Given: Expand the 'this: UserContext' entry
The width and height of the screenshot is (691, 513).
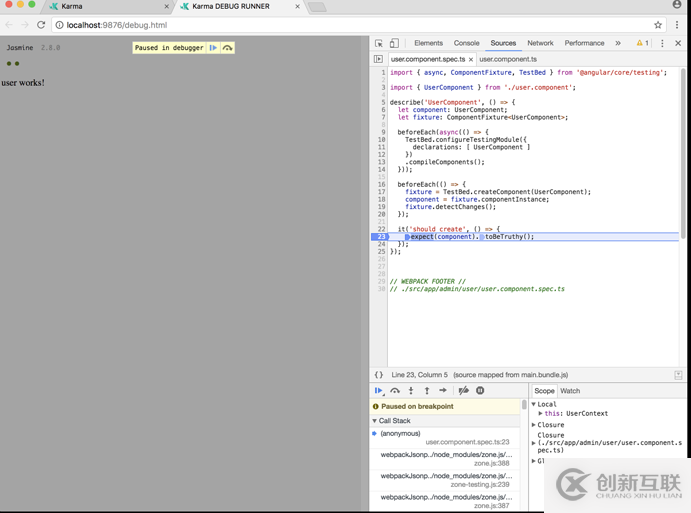Looking at the screenshot, I should tap(541, 413).
